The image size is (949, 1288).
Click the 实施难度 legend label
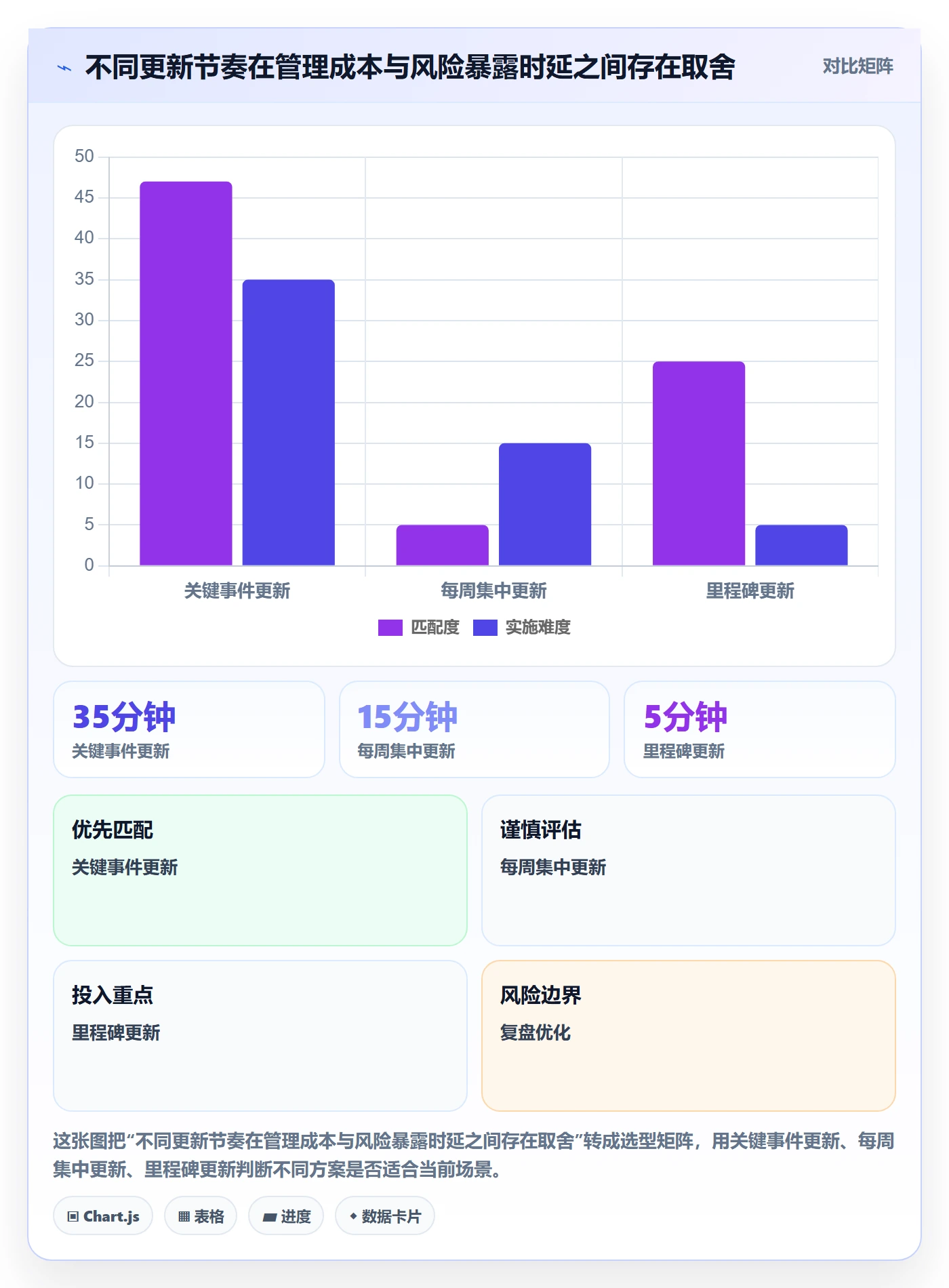point(538,628)
